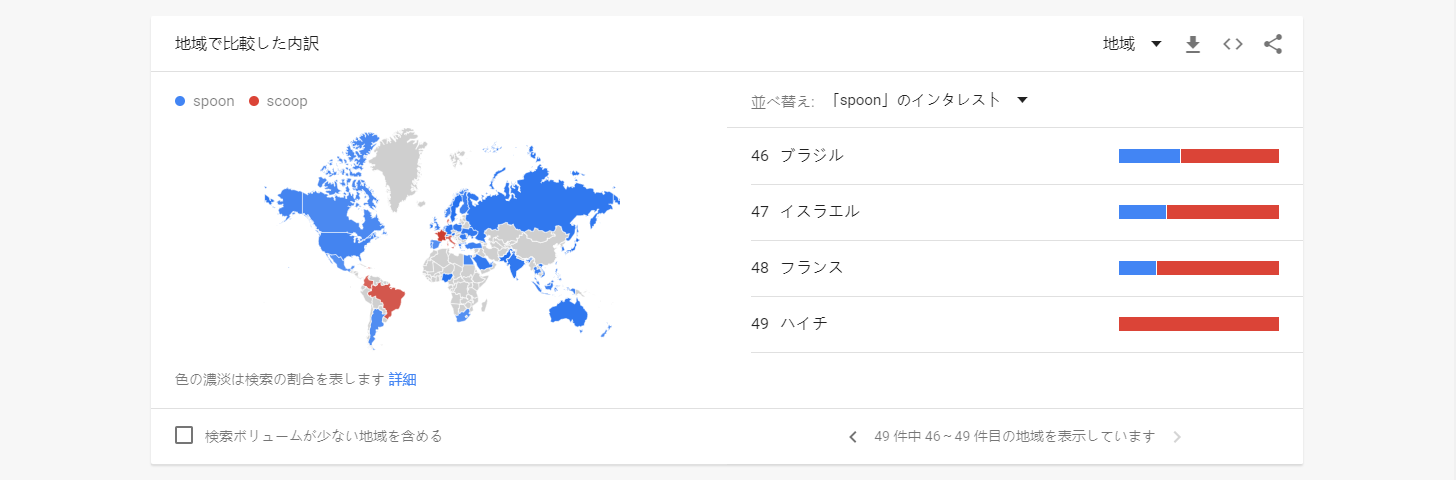
Task: Select the イスラエル row
Action: tap(819, 211)
